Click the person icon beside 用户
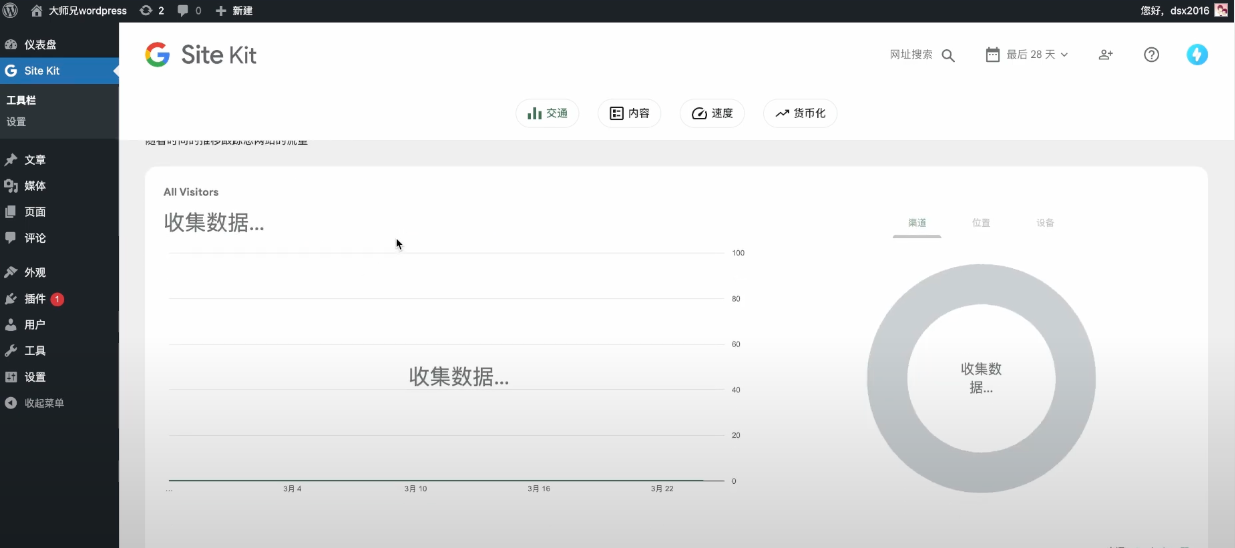Screen dimensions: 1235x548 coord(11,325)
